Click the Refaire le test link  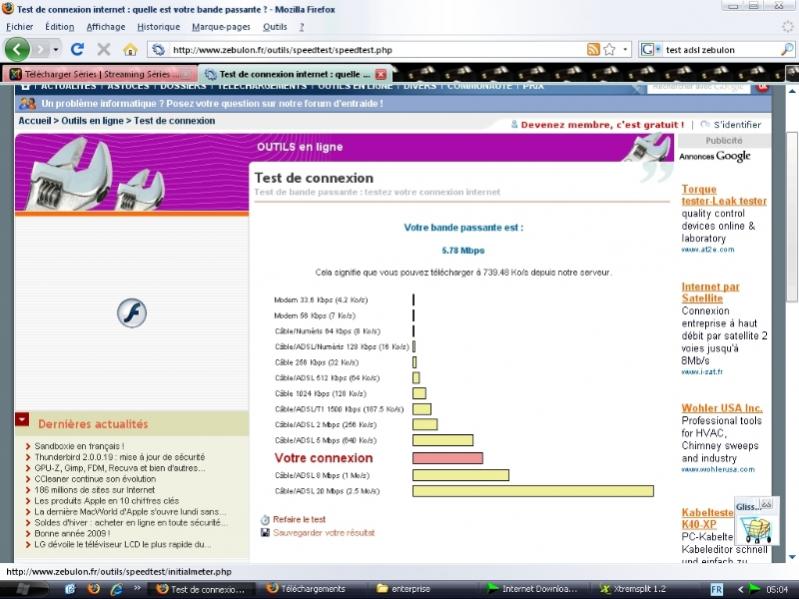click(x=300, y=519)
